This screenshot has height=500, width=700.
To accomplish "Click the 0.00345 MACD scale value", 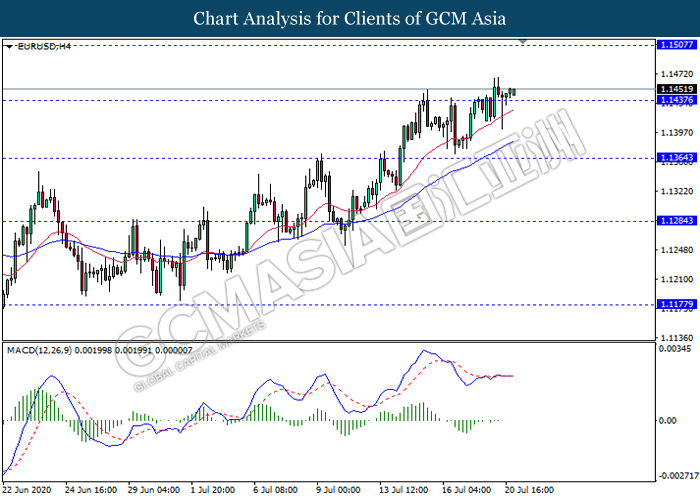I will point(675,349).
